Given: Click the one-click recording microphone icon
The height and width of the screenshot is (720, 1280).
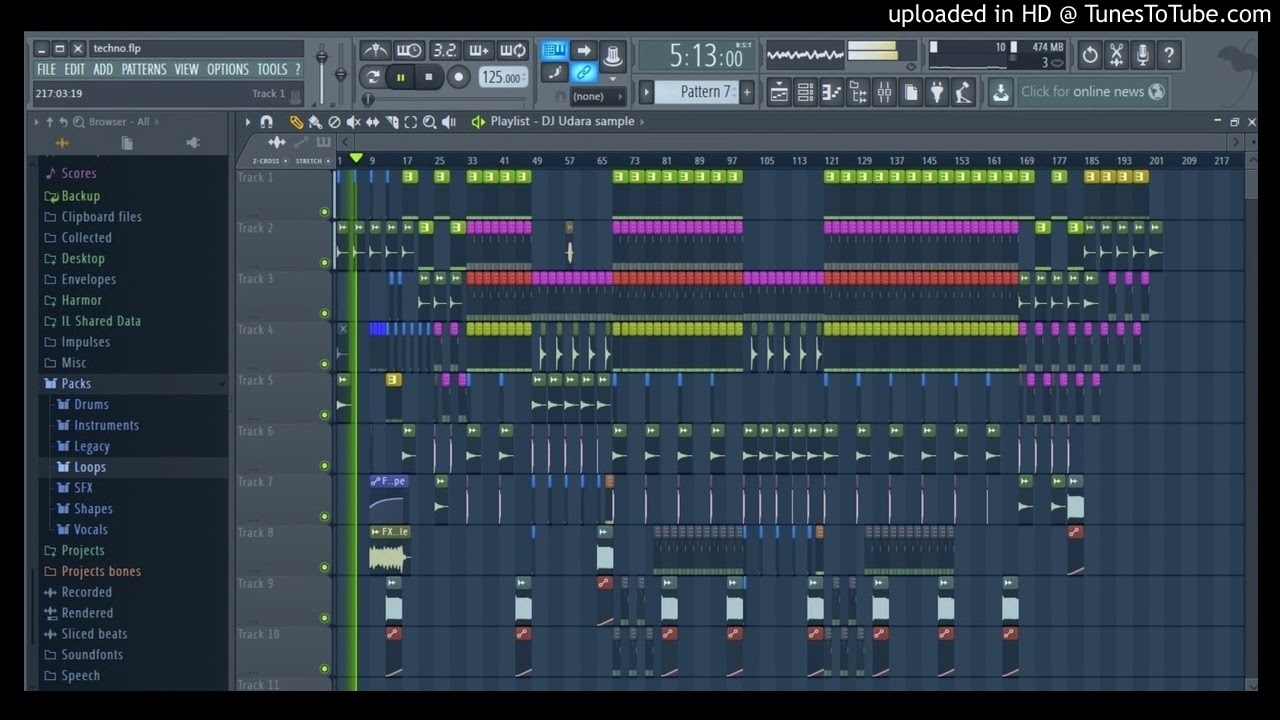Looking at the screenshot, I should (x=1142, y=55).
